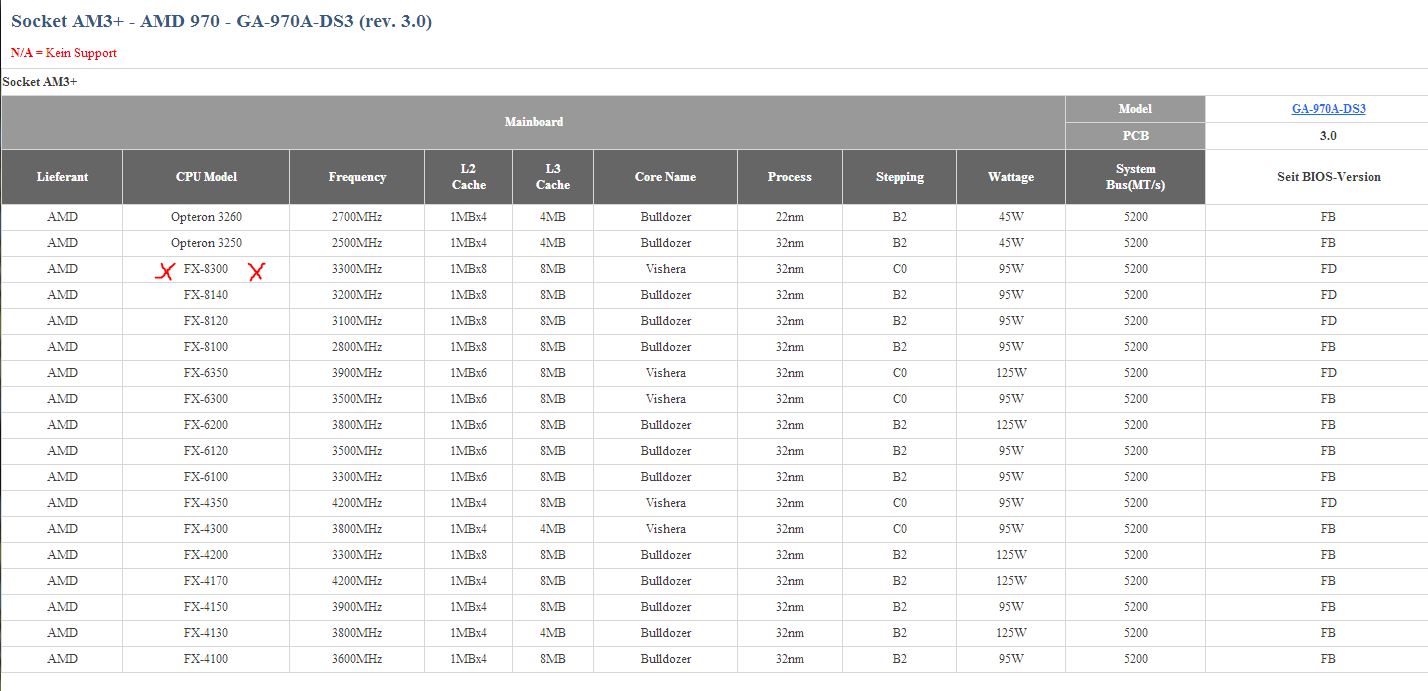This screenshot has height=691, width=1428.
Task: Click the "3600MHz" frequency value
Action: 357,659
